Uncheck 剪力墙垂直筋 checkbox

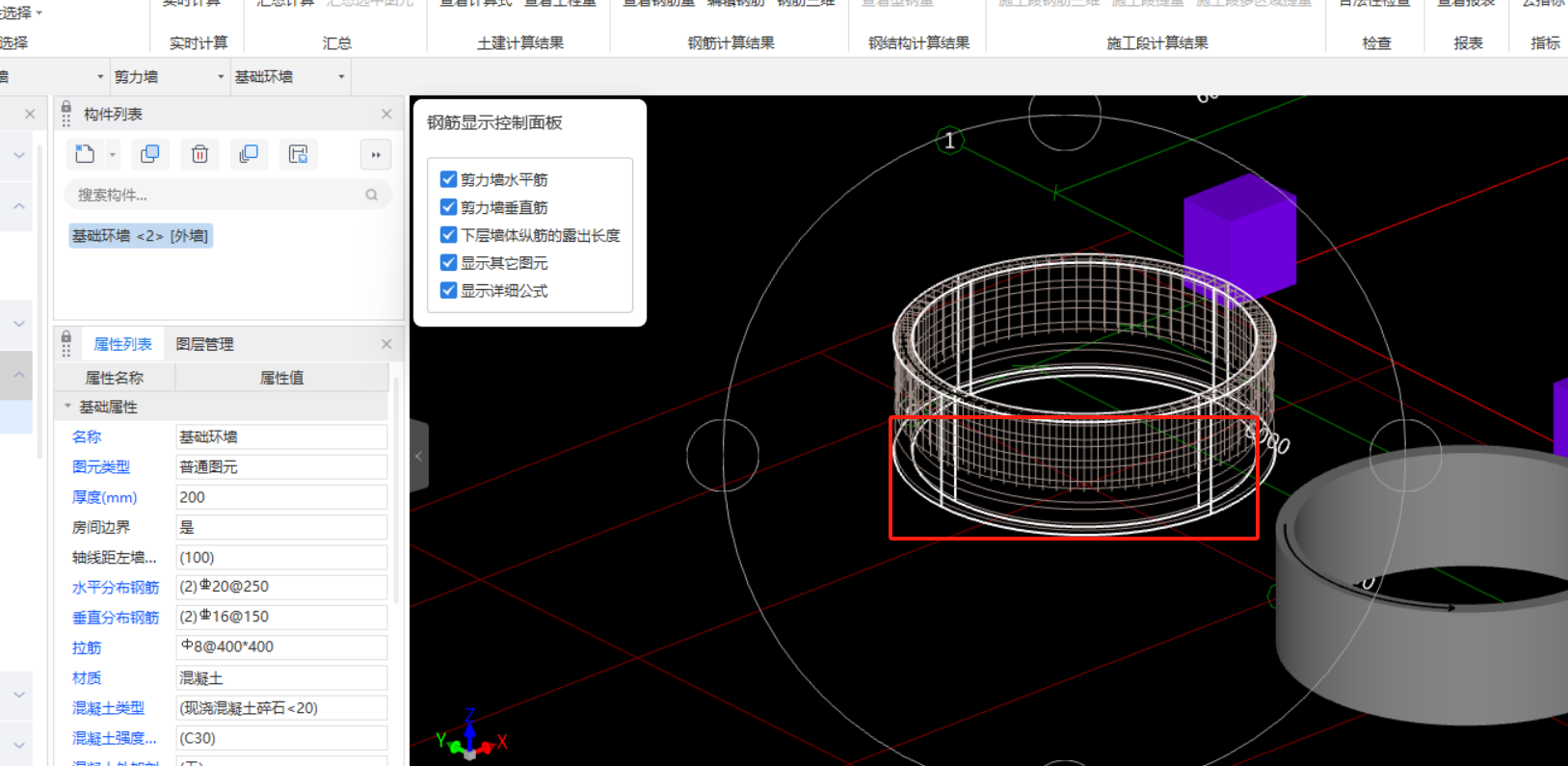[x=448, y=207]
